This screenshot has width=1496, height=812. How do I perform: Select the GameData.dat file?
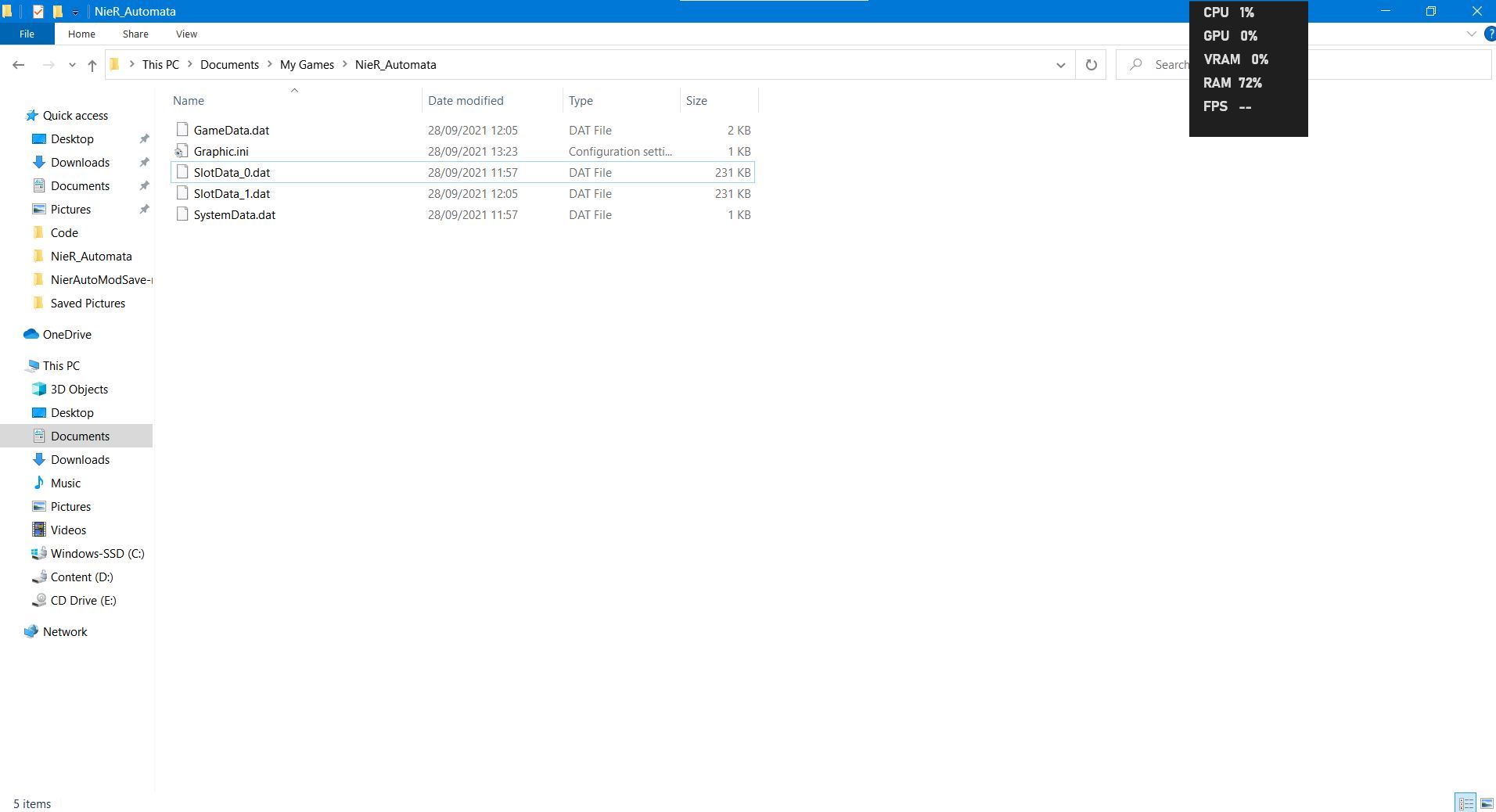[x=462, y=130]
